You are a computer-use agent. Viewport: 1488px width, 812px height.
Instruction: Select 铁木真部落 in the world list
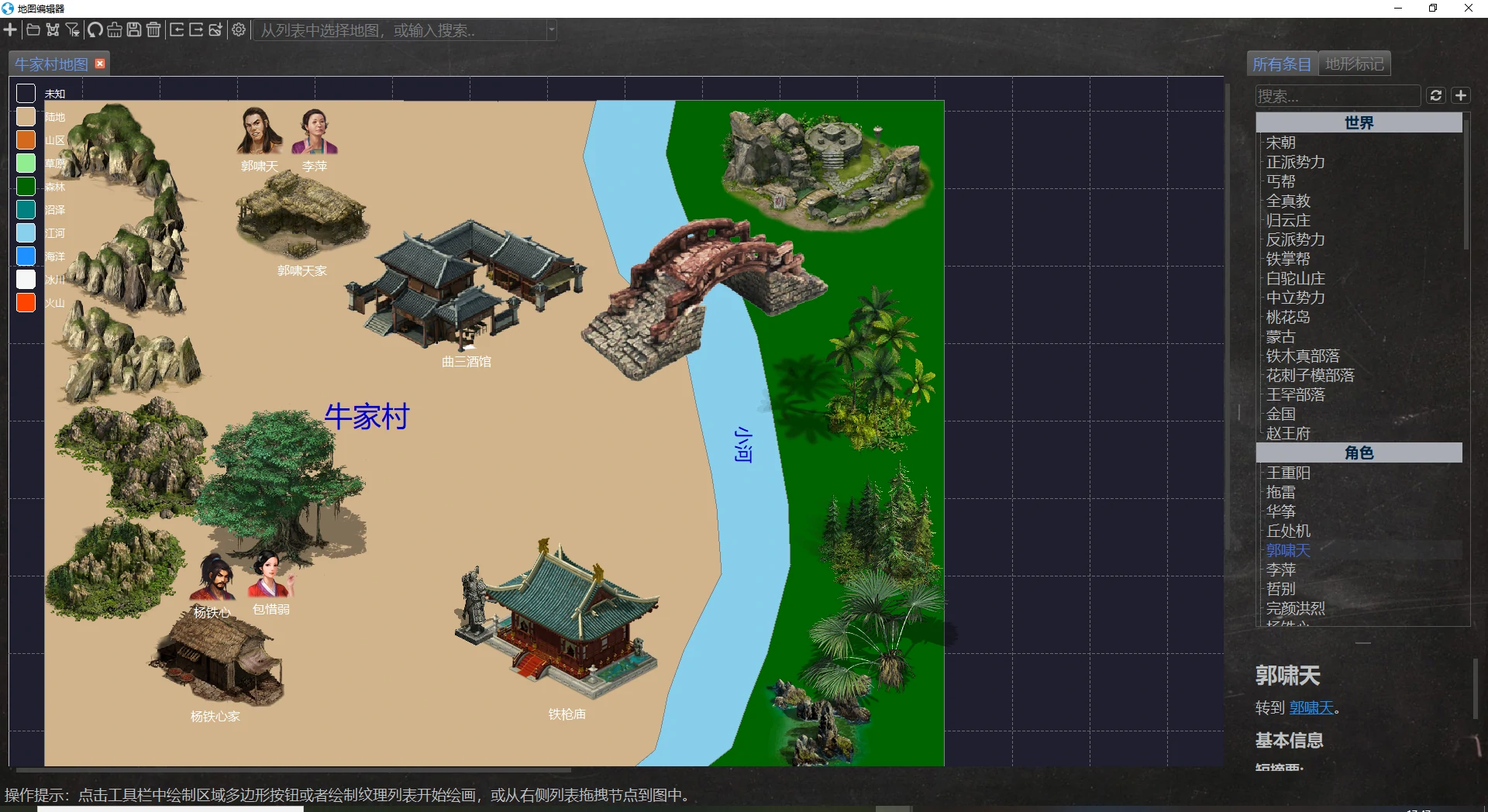[x=1303, y=356]
